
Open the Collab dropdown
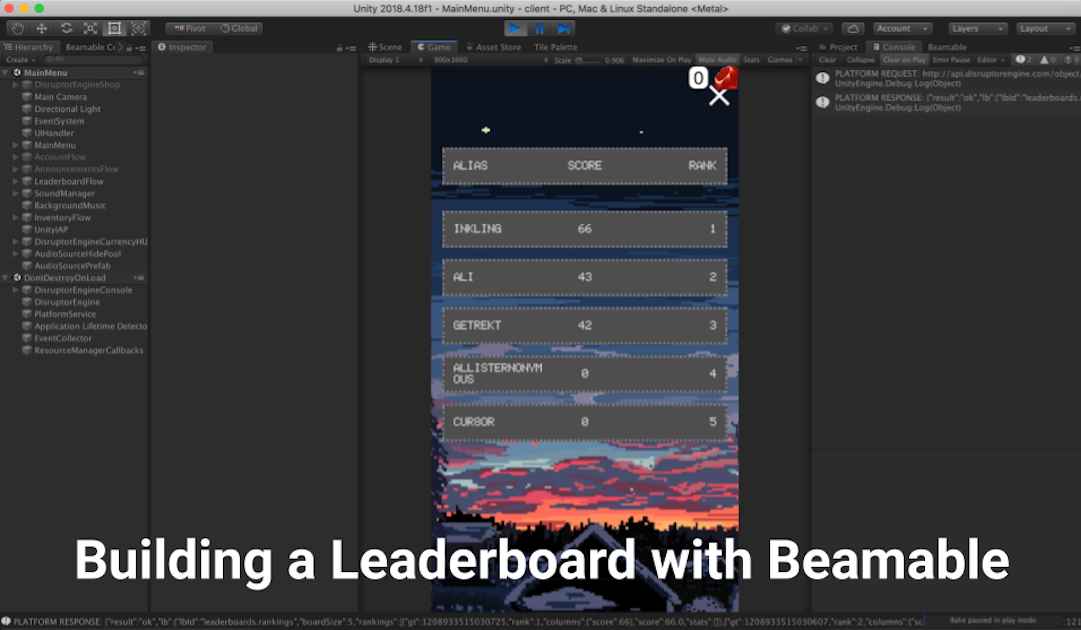(804, 28)
